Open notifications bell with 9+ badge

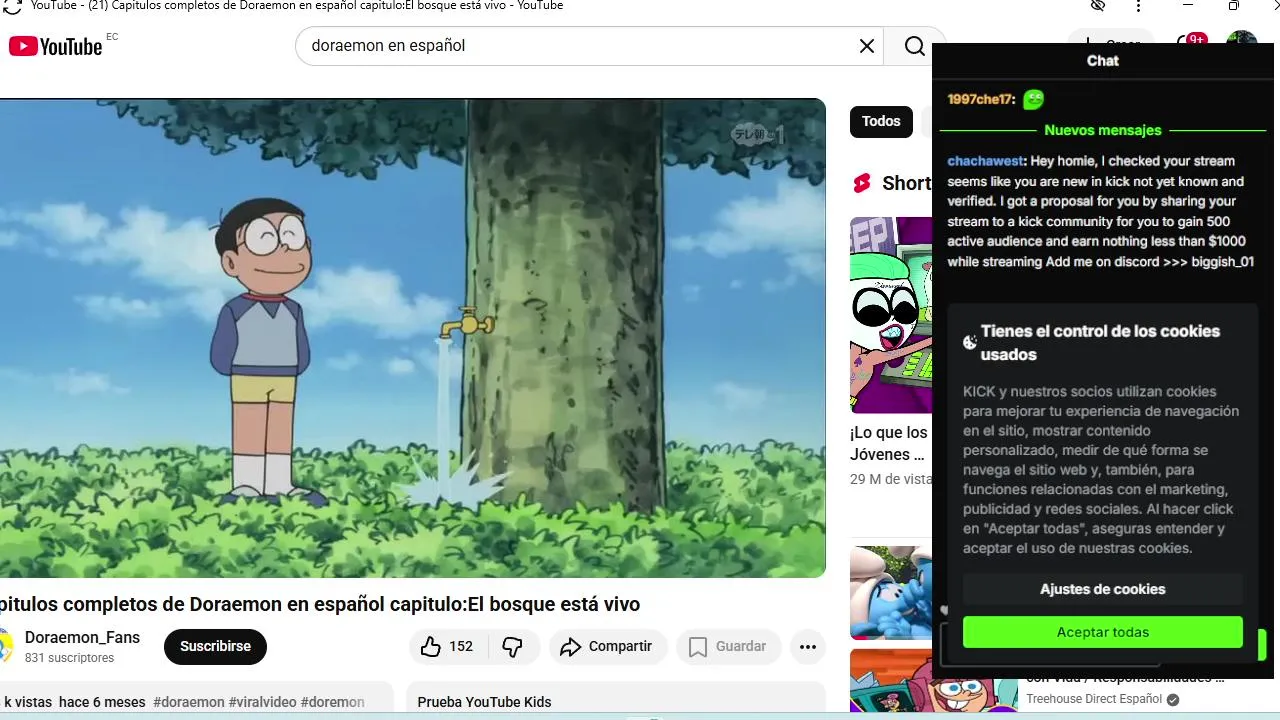pos(1190,41)
